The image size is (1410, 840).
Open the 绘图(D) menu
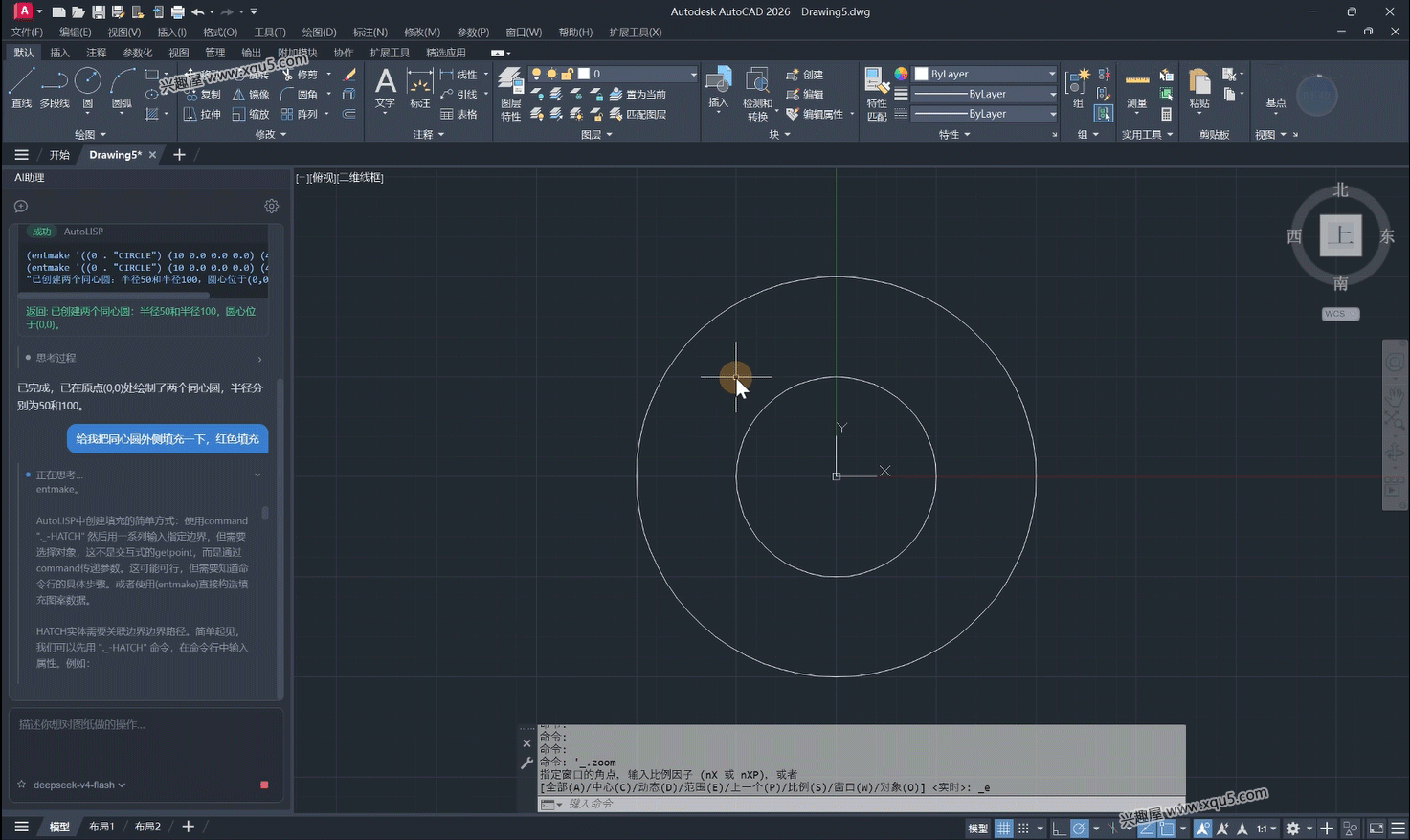(x=319, y=33)
